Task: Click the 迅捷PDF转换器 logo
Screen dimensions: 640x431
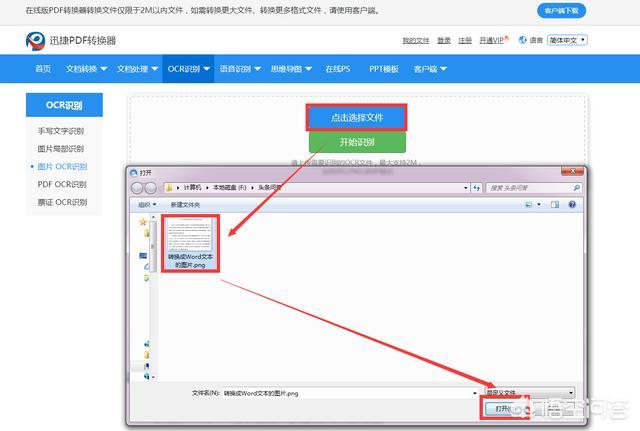Action: pos(71,40)
